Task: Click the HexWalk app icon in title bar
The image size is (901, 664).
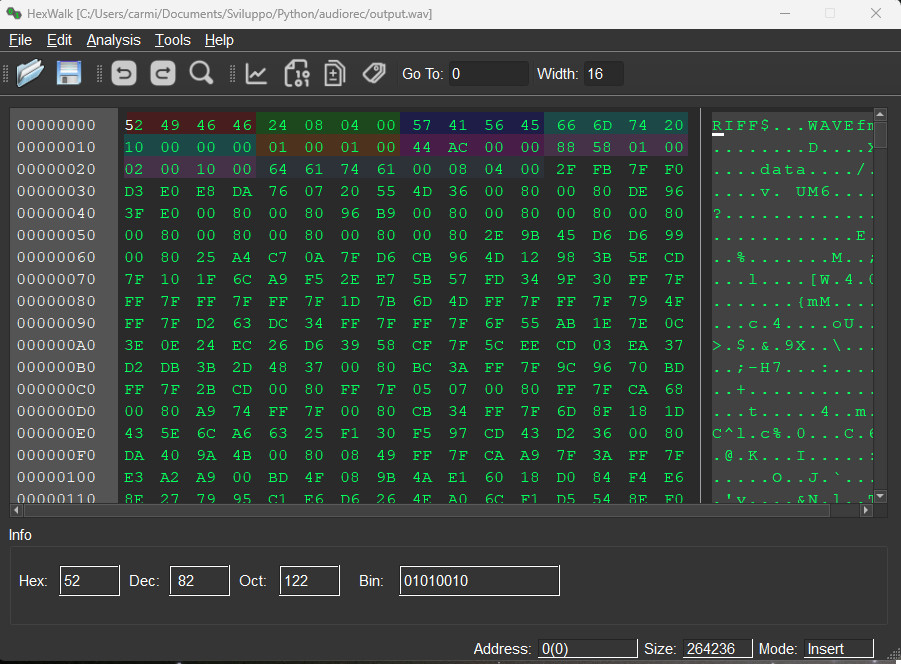Action: pyautogui.click(x=14, y=13)
